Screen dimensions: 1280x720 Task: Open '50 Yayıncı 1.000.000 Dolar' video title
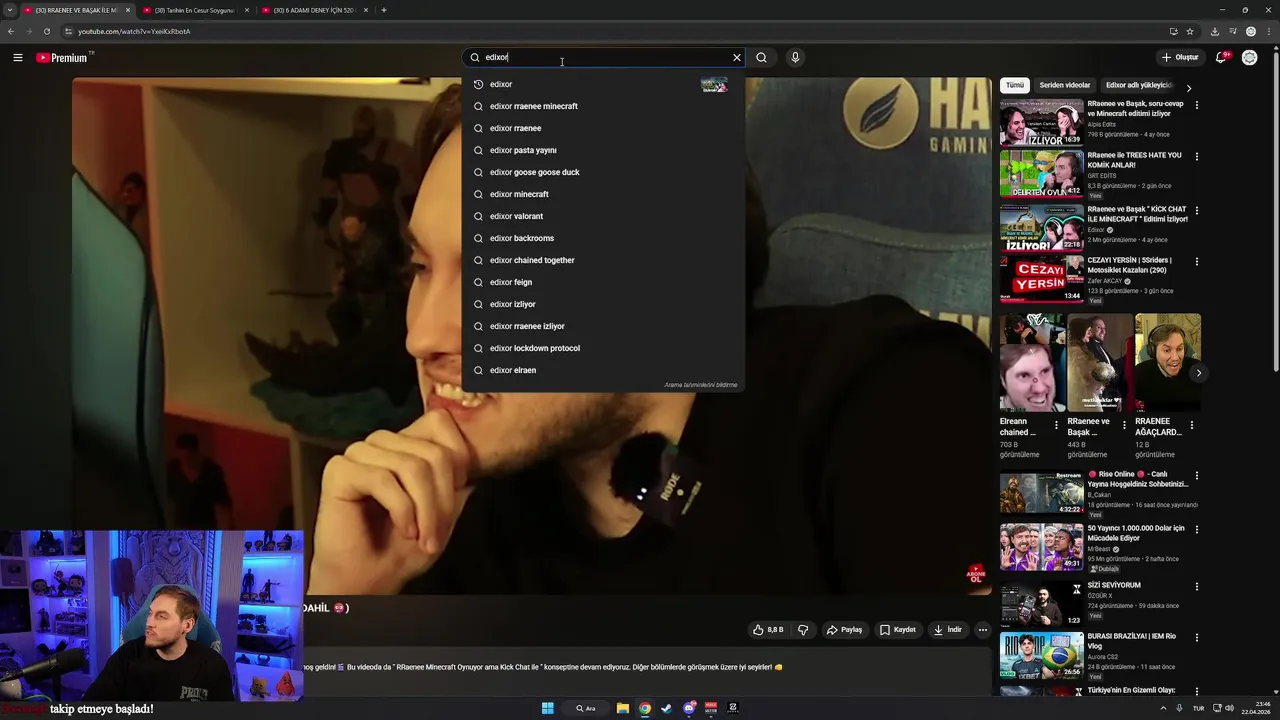pos(1136,533)
